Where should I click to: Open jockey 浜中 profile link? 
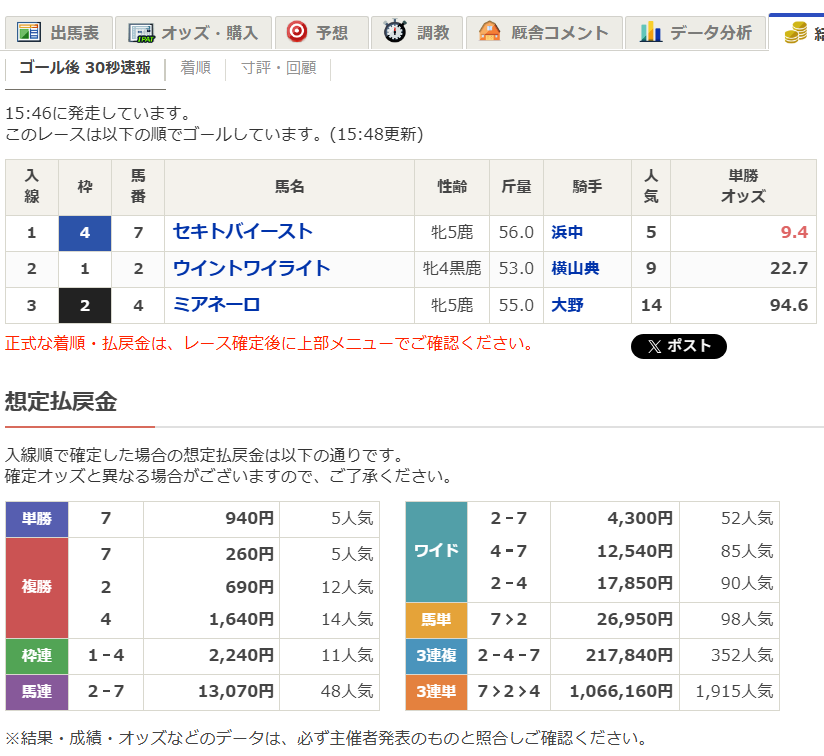coord(567,232)
